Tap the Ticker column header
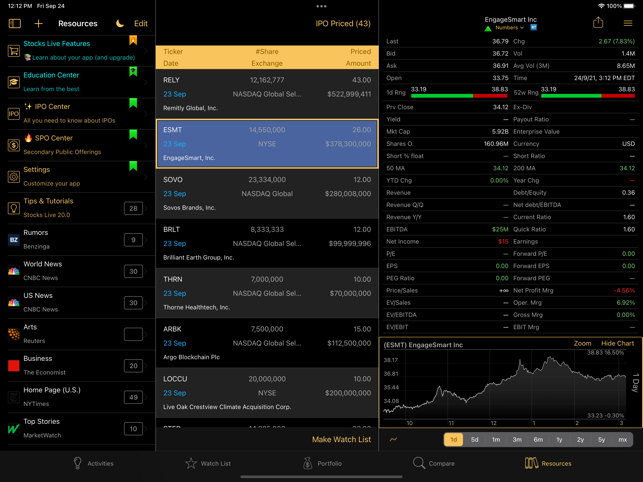643x482 pixels. pos(173,52)
